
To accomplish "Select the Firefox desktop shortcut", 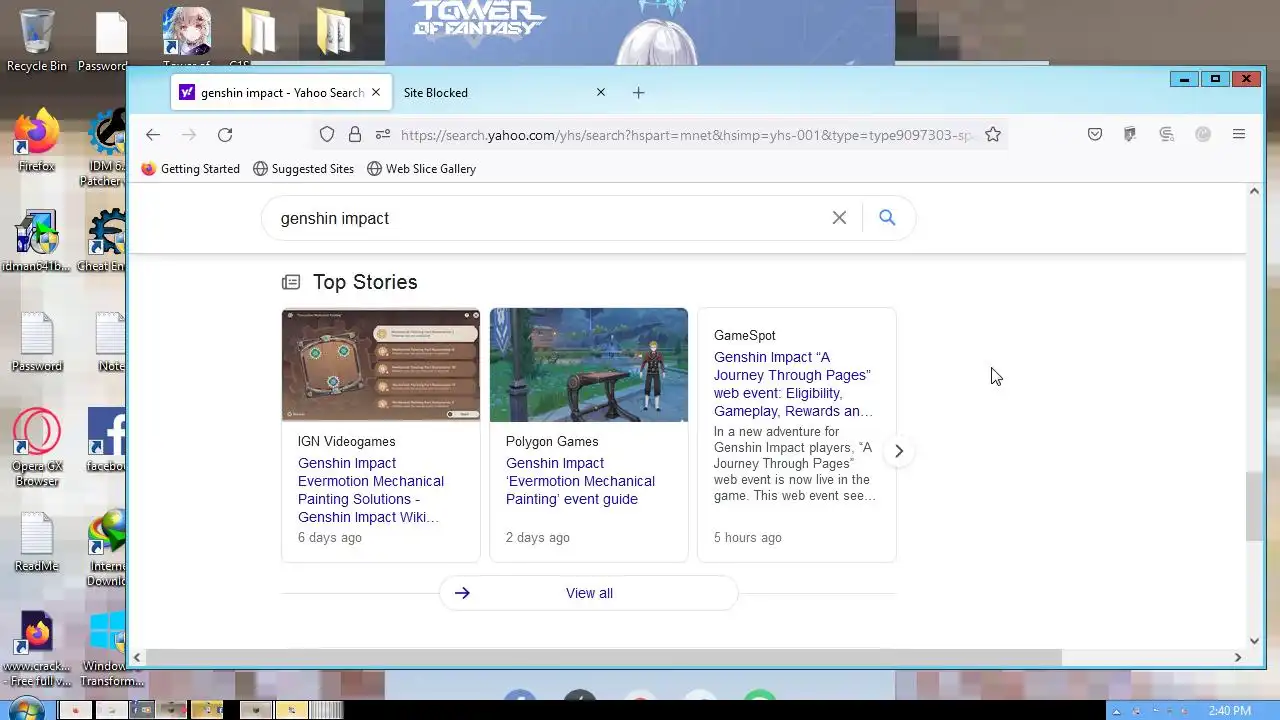I will click(x=36, y=140).
